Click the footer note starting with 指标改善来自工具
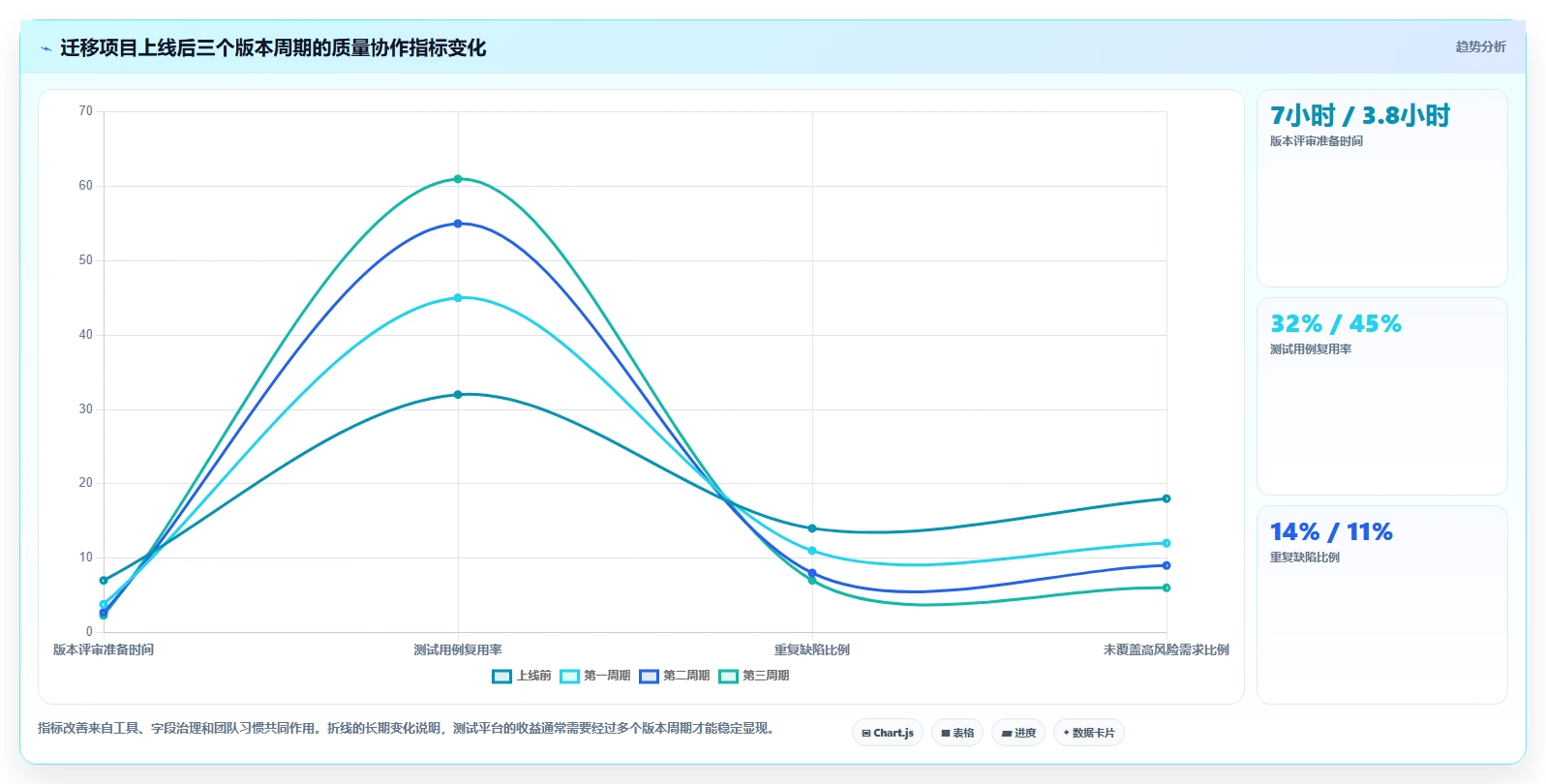Screen dimensions: 1546x784 click(x=409, y=729)
